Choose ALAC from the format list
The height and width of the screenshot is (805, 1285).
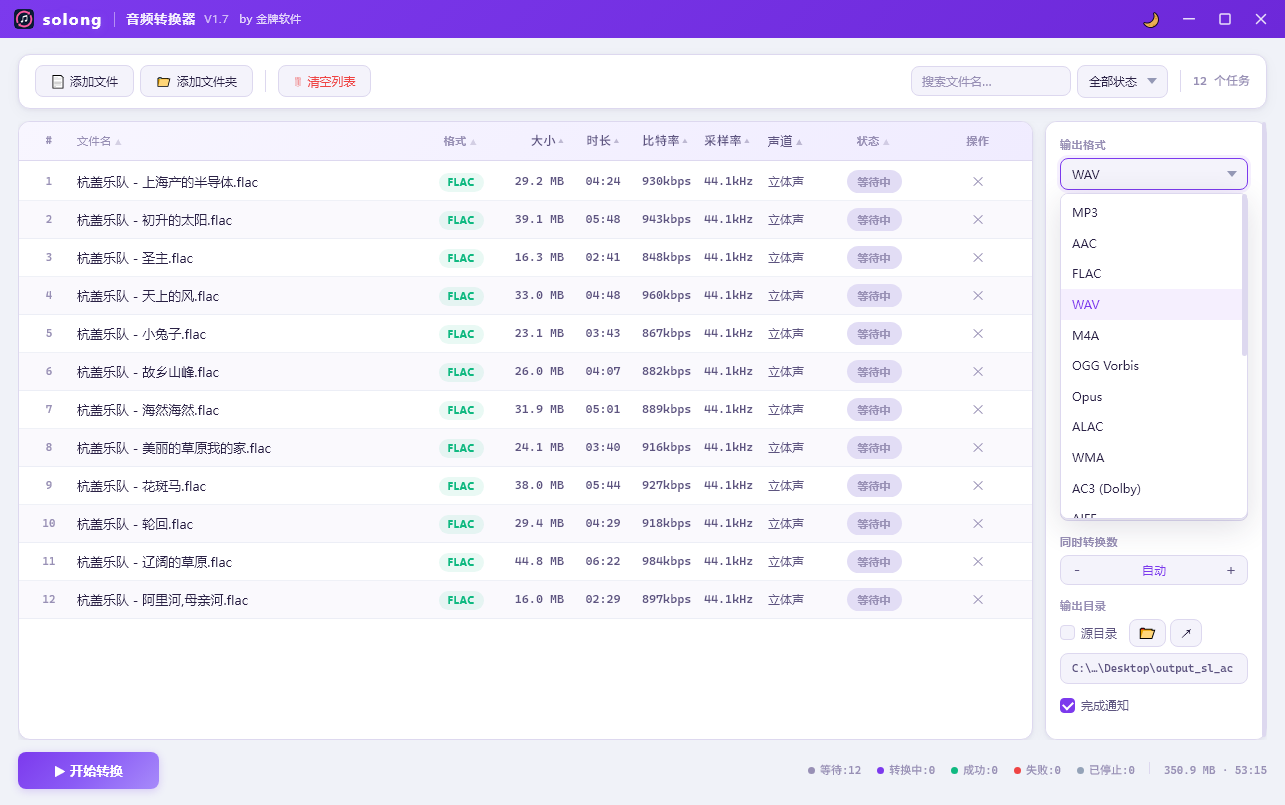pyautogui.click(x=1087, y=426)
